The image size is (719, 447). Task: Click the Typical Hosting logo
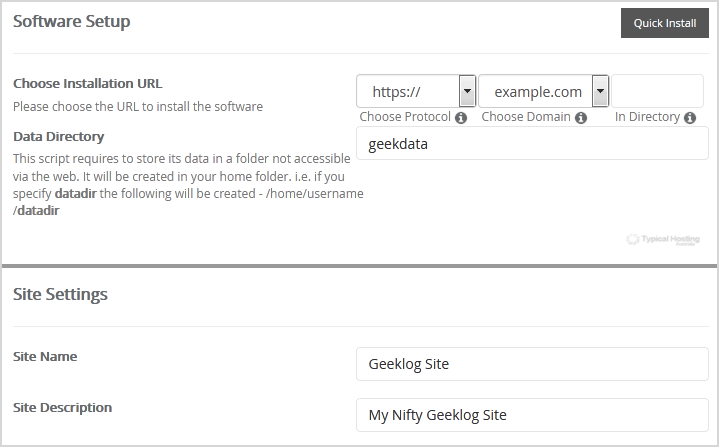click(663, 240)
